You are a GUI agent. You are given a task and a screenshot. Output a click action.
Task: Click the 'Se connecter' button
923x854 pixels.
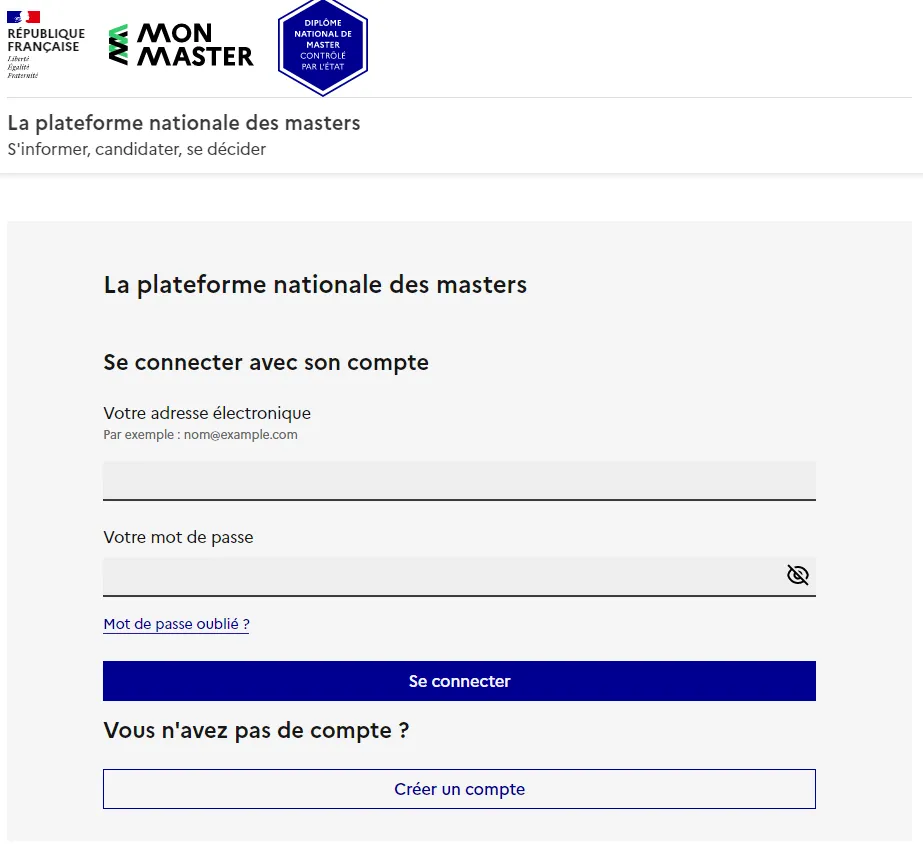pyautogui.click(x=459, y=681)
